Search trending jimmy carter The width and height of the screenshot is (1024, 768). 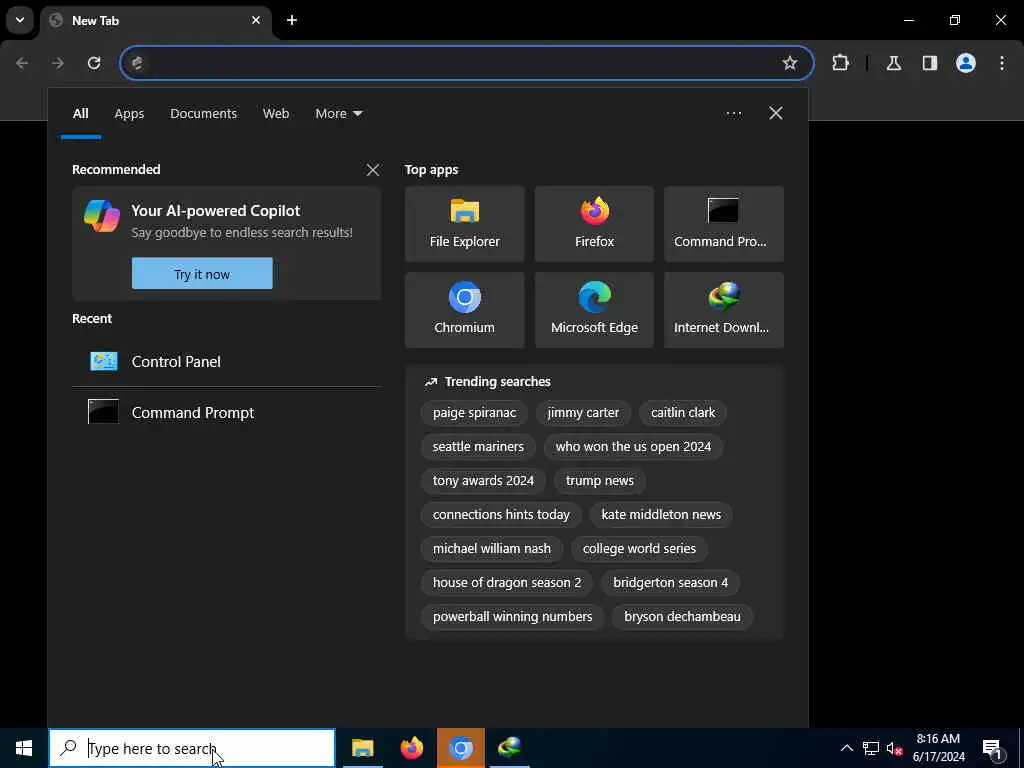click(x=583, y=413)
